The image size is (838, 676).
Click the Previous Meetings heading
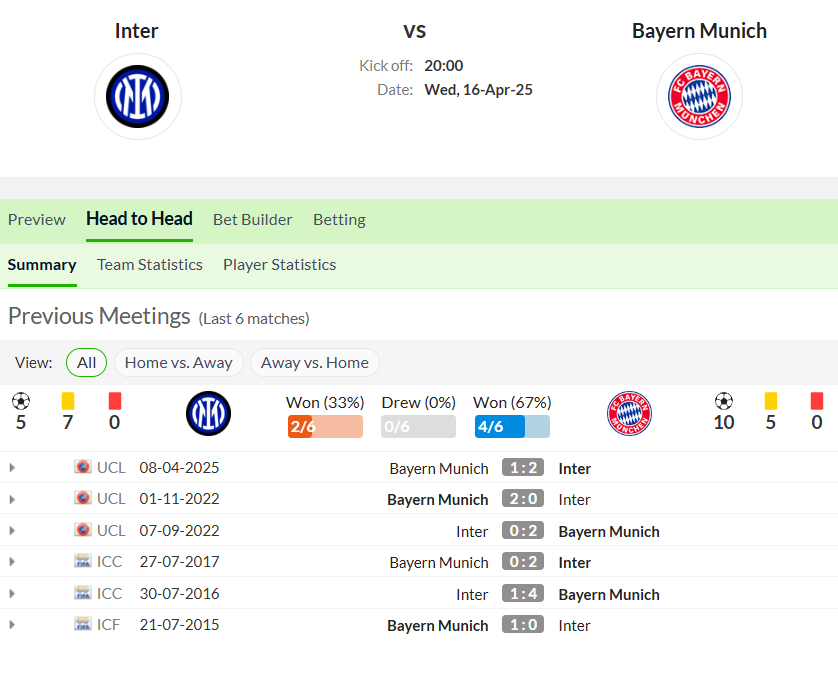pyautogui.click(x=99, y=316)
